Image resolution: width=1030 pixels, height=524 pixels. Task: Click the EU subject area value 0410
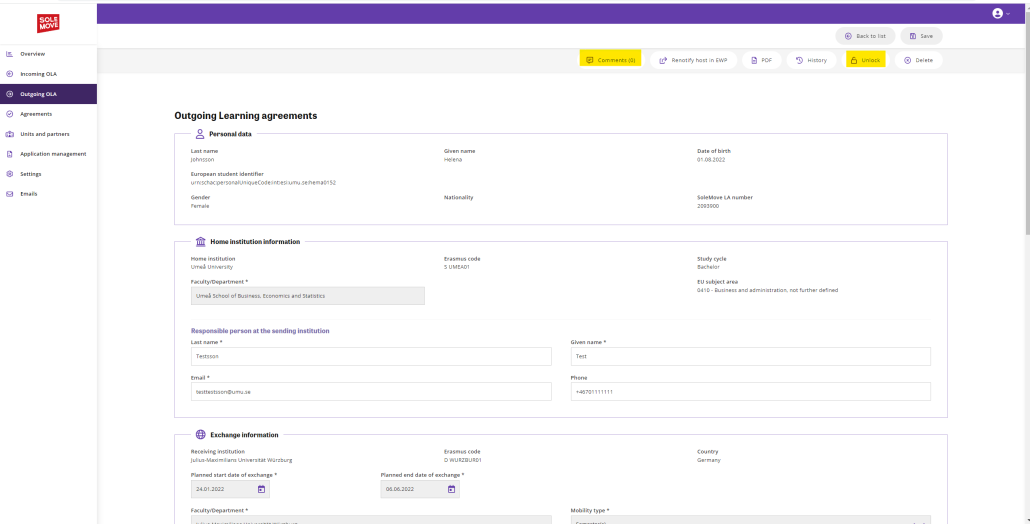click(767, 290)
